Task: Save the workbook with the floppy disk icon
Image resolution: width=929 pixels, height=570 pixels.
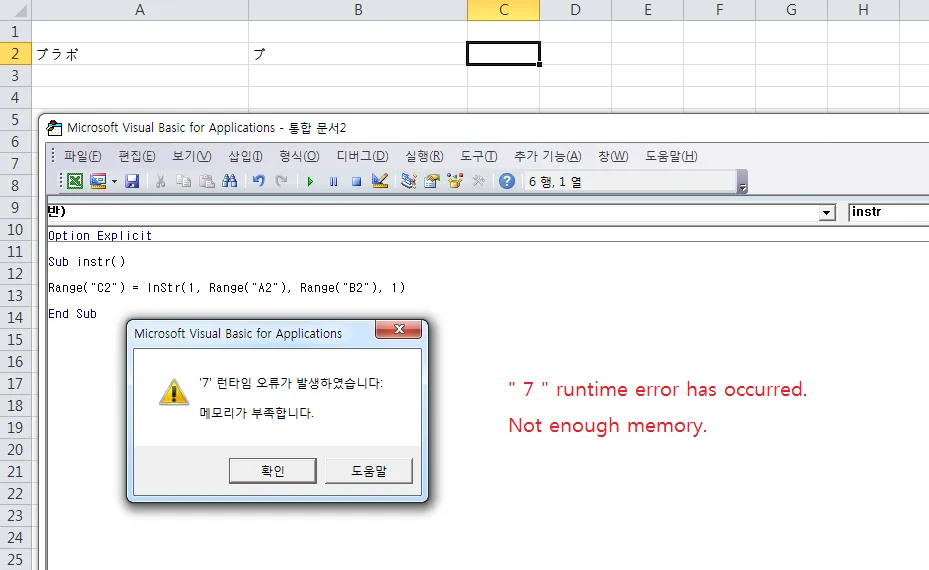Action: pos(132,181)
